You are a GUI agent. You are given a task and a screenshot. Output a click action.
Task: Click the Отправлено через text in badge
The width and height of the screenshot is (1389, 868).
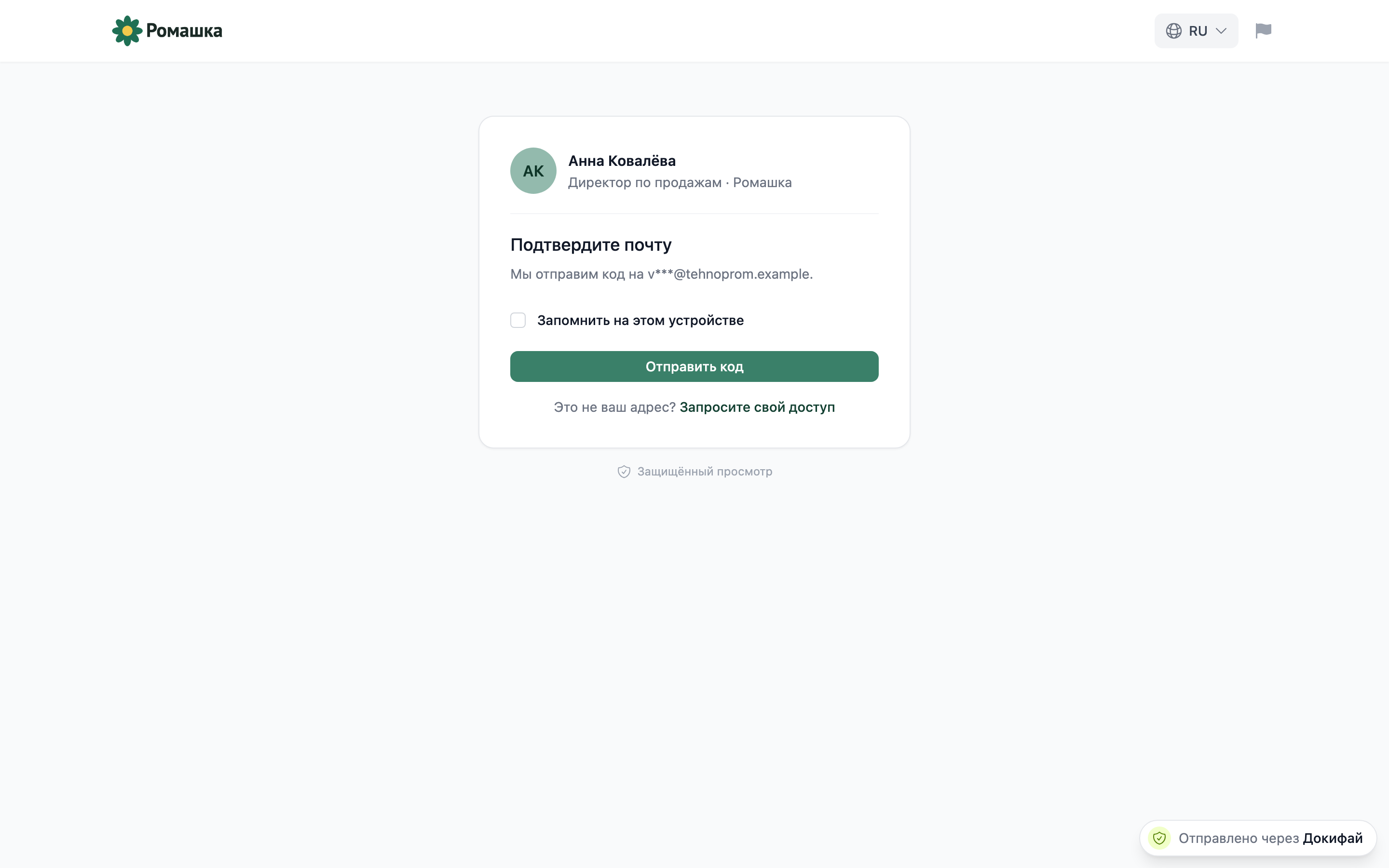1239,838
